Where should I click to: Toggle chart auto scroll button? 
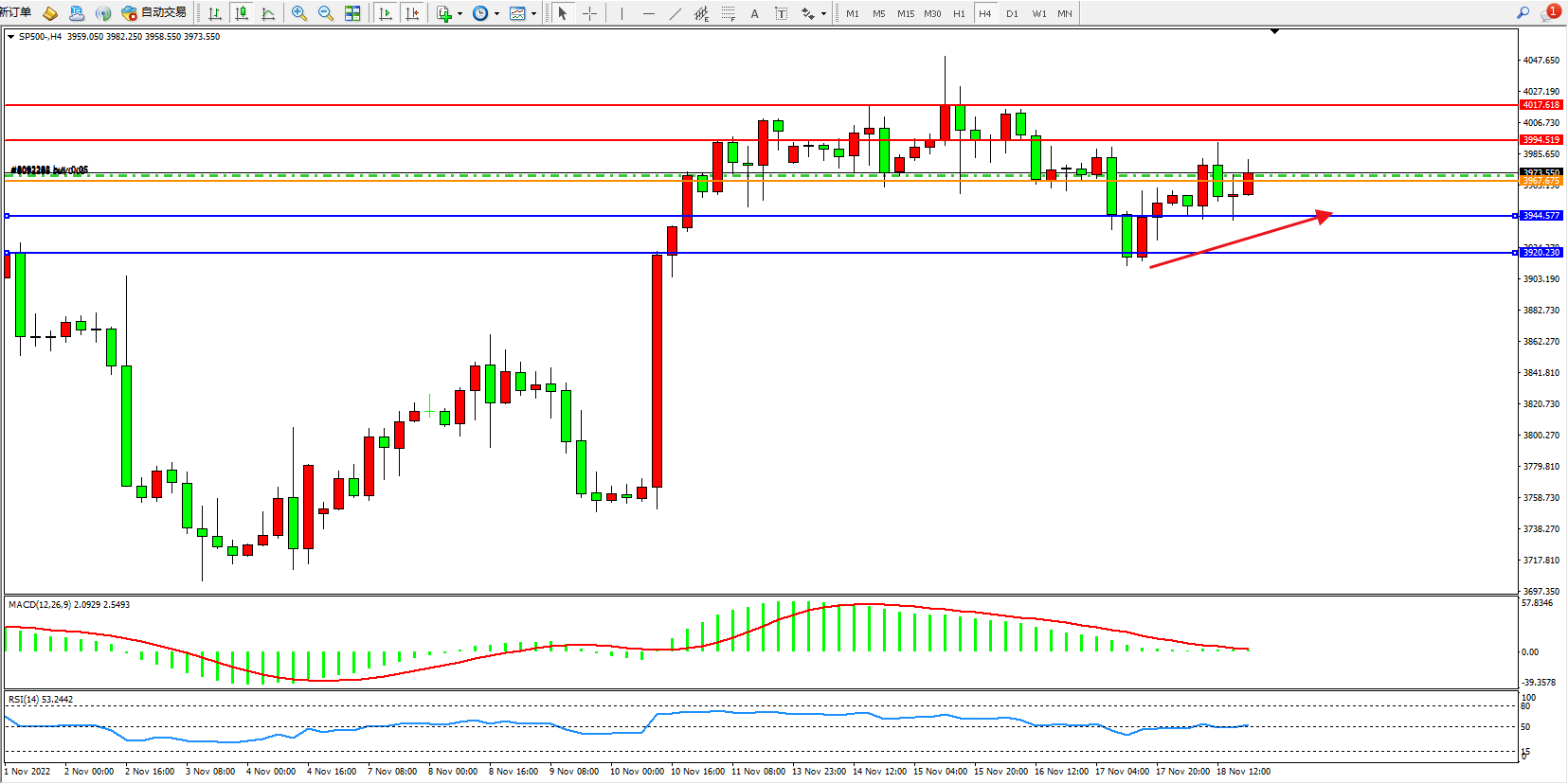[x=385, y=13]
